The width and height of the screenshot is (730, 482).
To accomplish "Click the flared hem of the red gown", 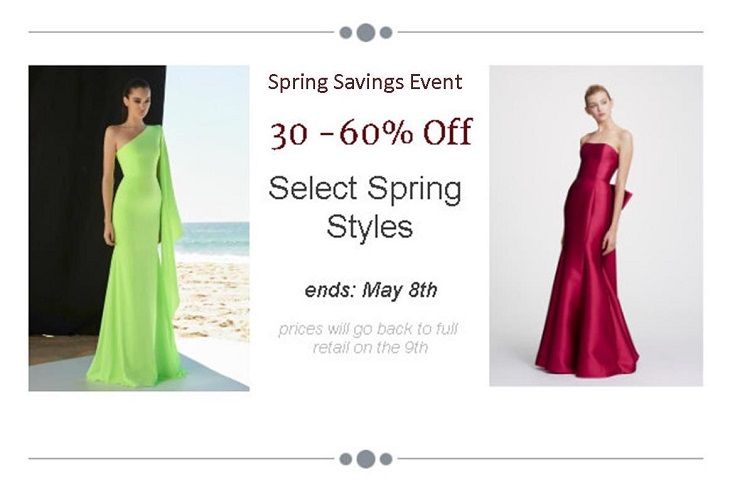I will click(588, 356).
